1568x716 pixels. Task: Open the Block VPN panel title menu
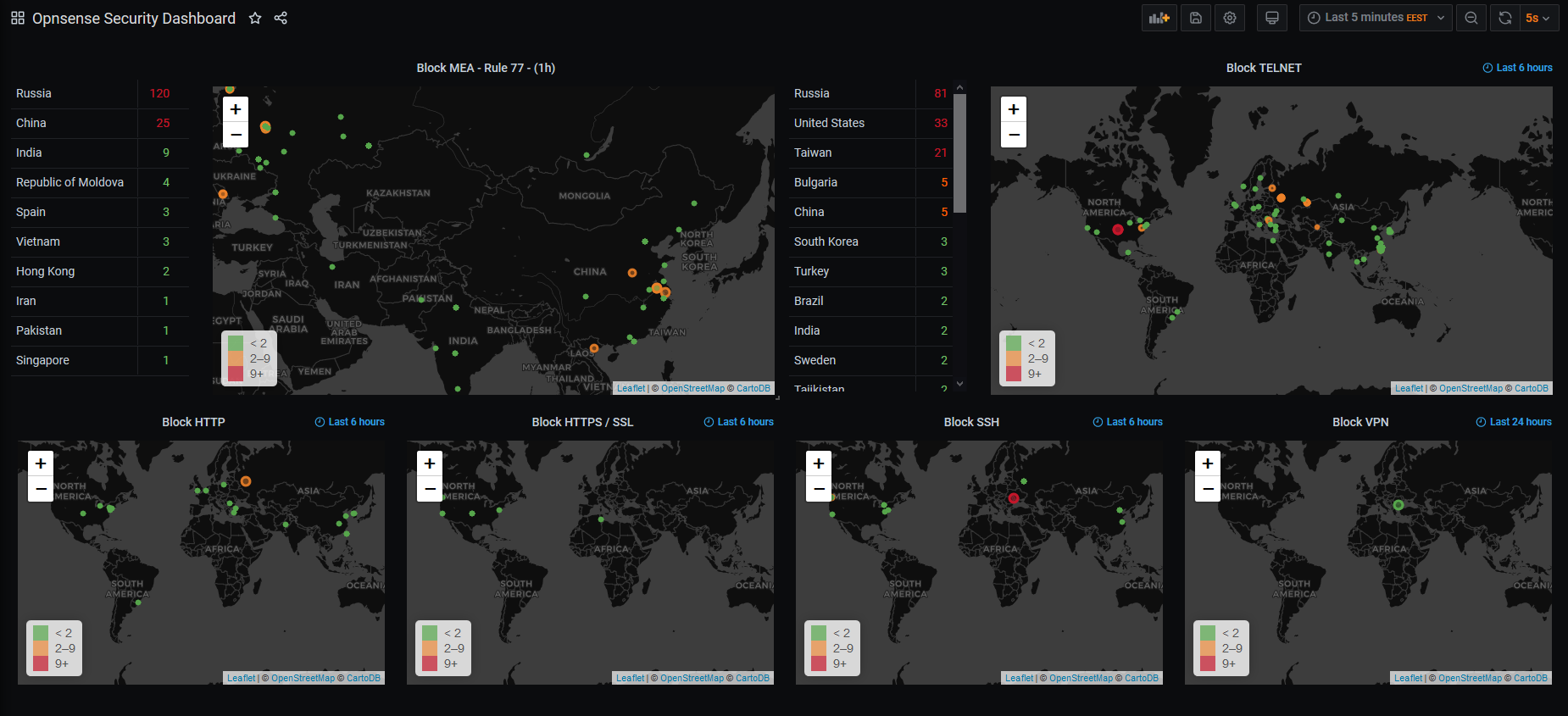point(1360,422)
